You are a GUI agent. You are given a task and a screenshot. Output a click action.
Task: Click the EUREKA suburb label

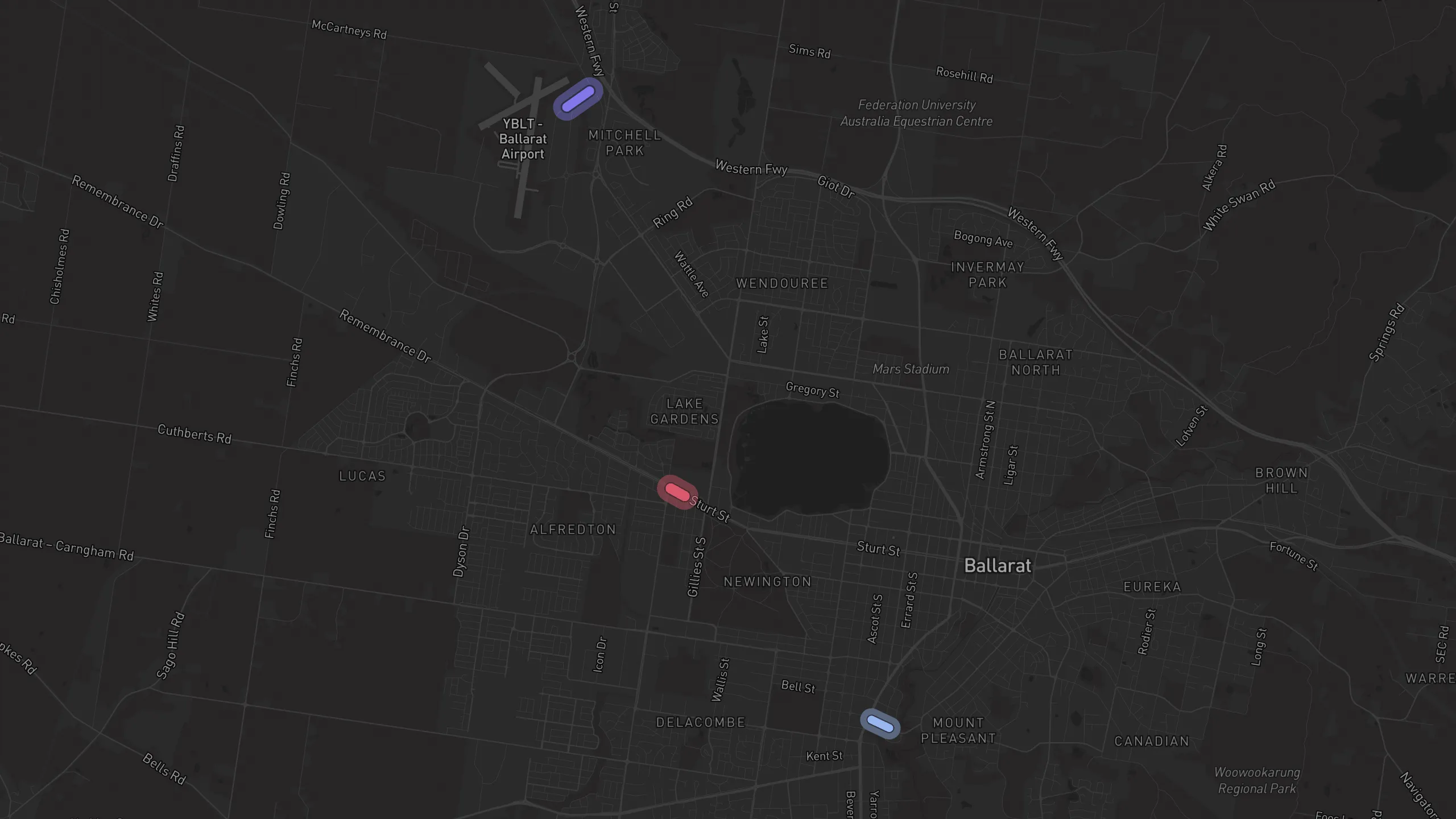pyautogui.click(x=1152, y=586)
